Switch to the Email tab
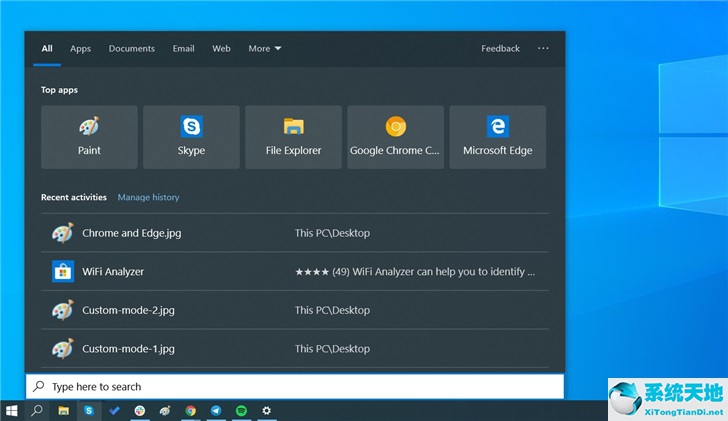 (x=183, y=48)
